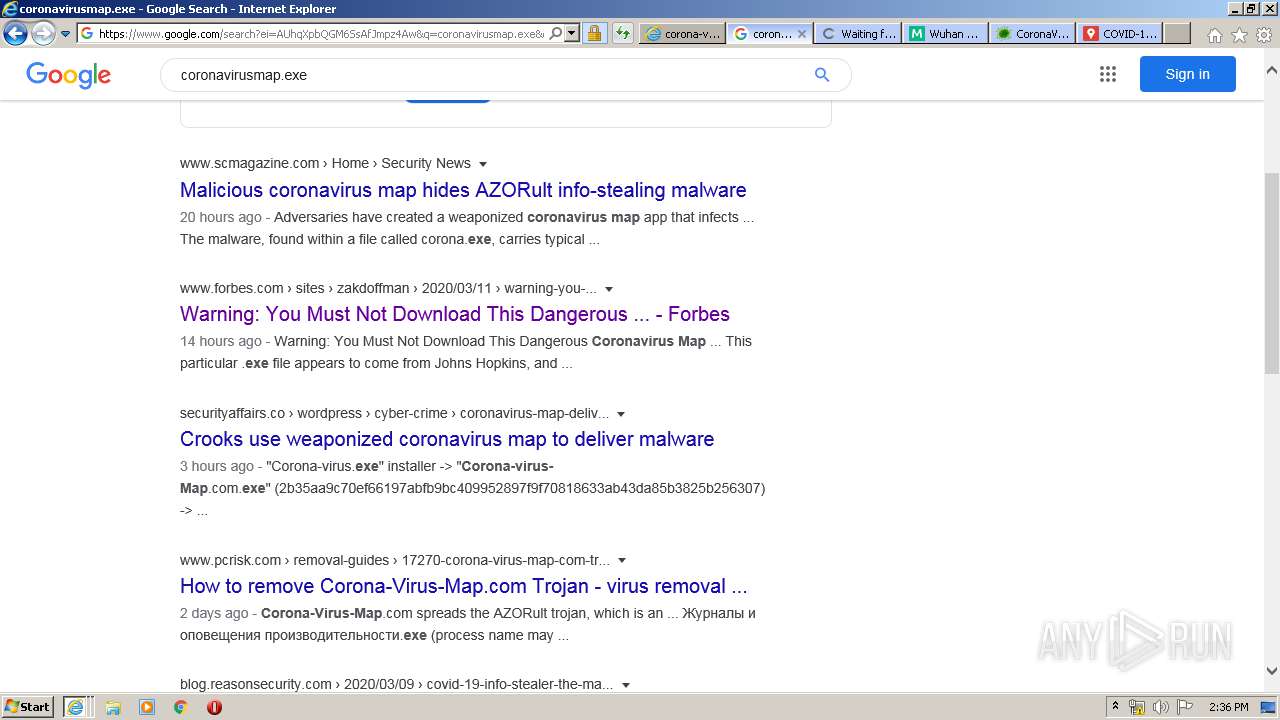
Task: Open the recent pages dropdown arrow
Action: pos(66,33)
